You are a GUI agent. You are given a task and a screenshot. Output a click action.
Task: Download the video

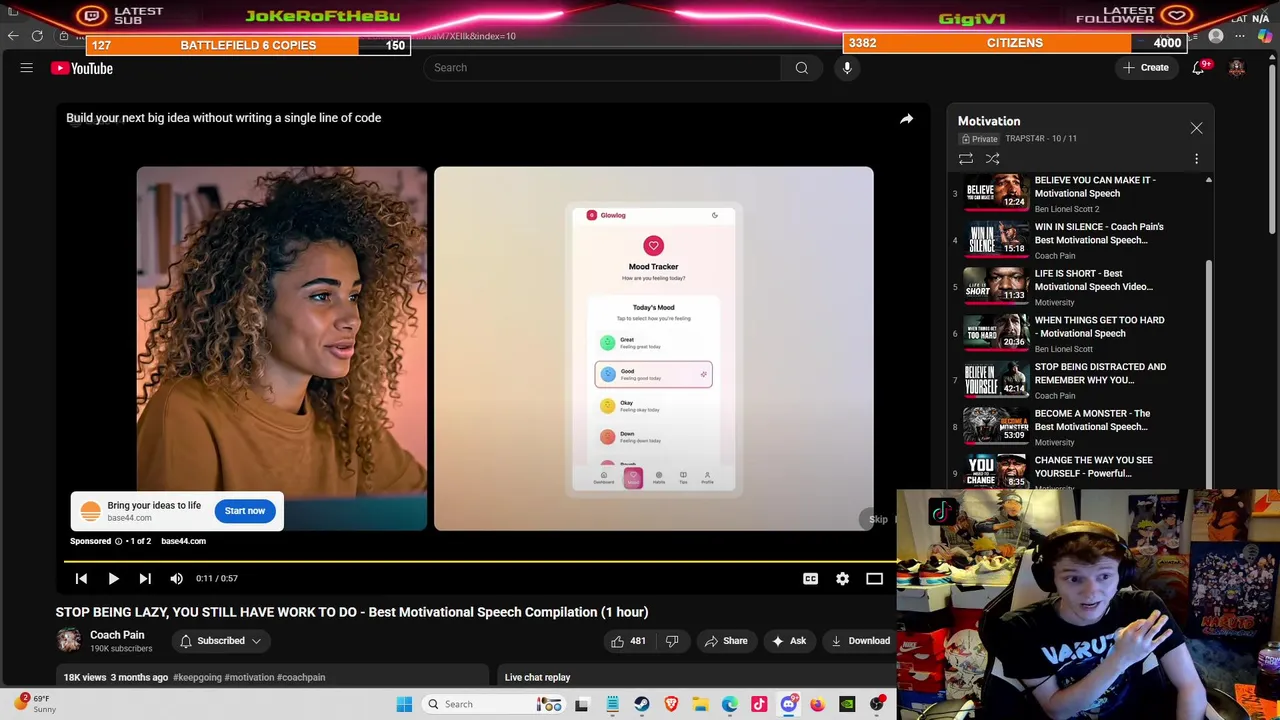click(x=860, y=641)
